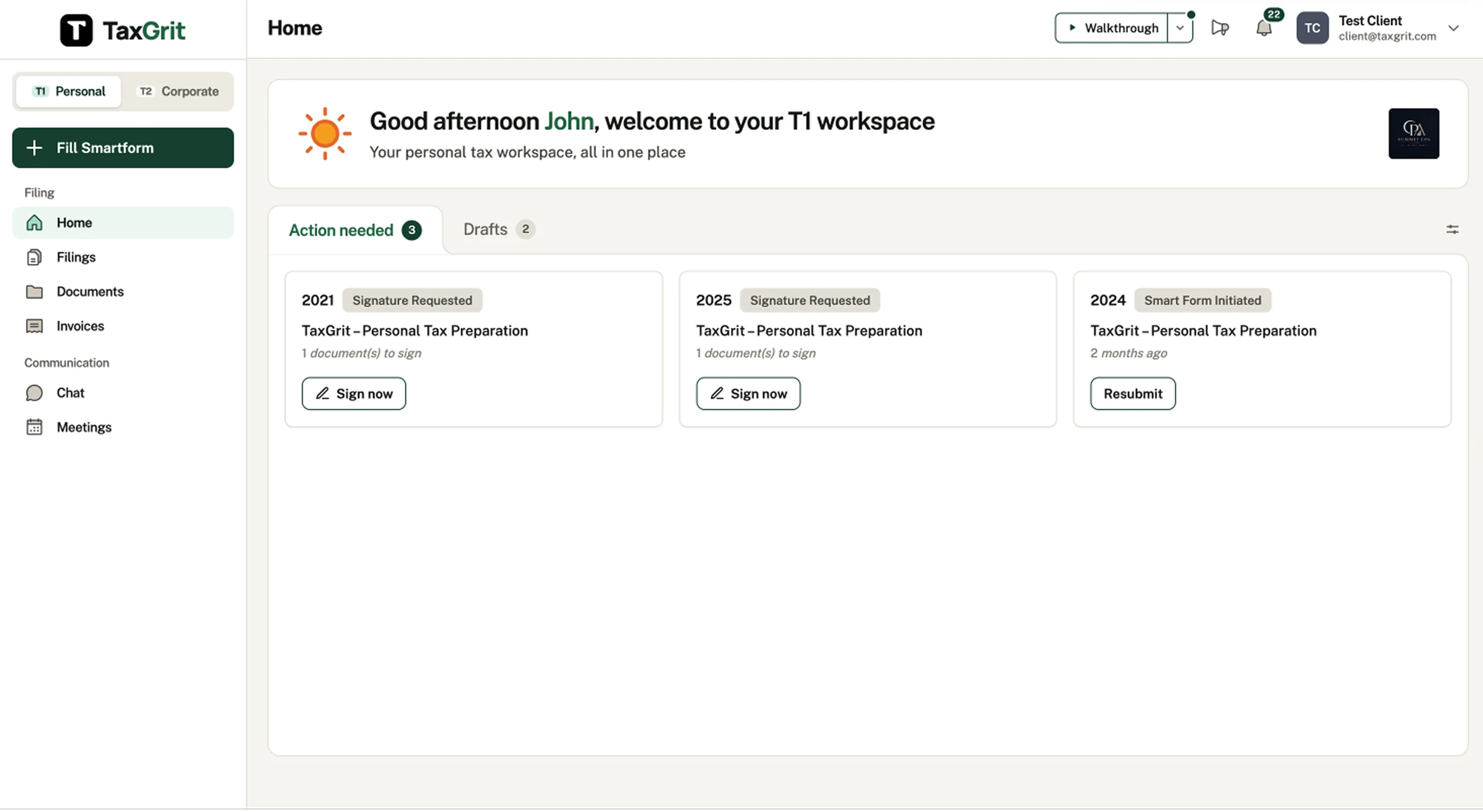Screen dimensions: 1483x812
Task: Open the notifications bell icon
Action: (x=1264, y=28)
